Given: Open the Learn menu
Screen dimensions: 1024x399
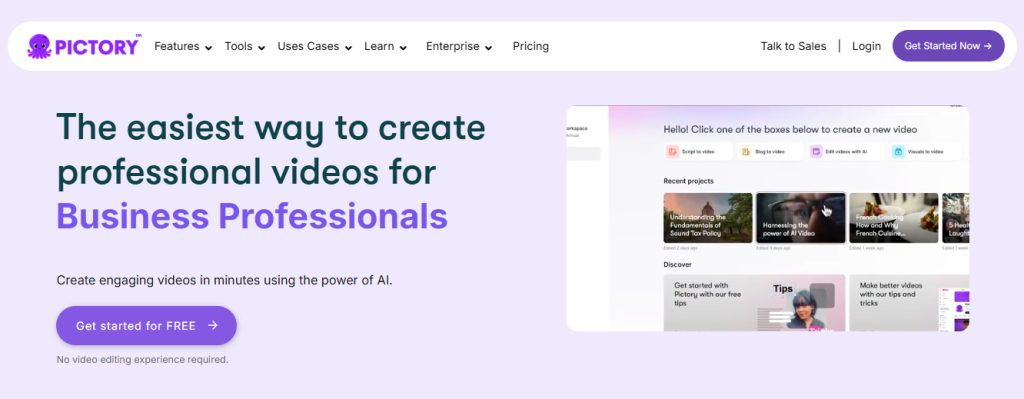Looking at the screenshot, I should [x=379, y=46].
